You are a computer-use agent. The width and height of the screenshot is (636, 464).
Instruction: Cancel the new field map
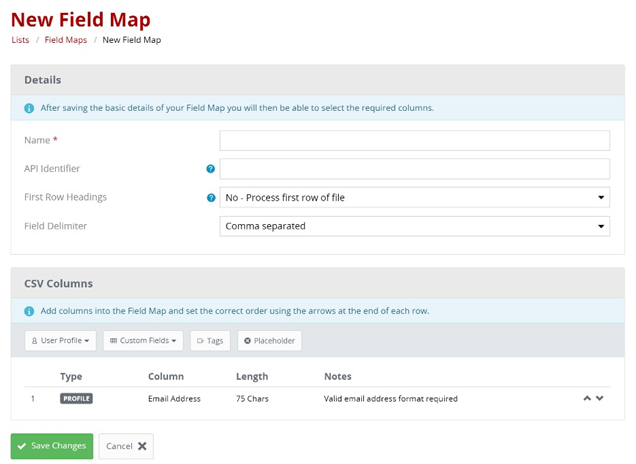coord(127,446)
